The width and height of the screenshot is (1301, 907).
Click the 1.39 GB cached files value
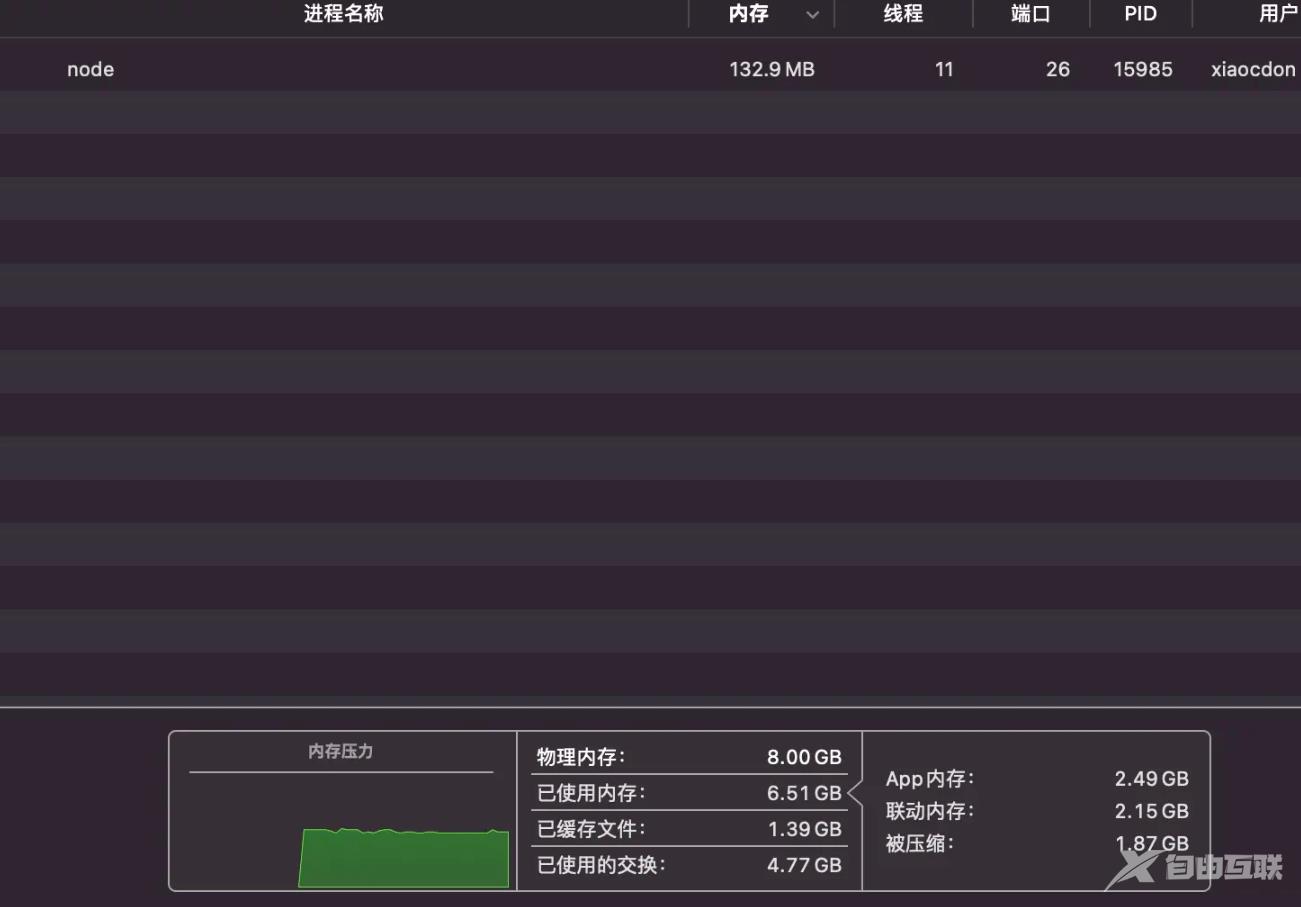click(804, 829)
